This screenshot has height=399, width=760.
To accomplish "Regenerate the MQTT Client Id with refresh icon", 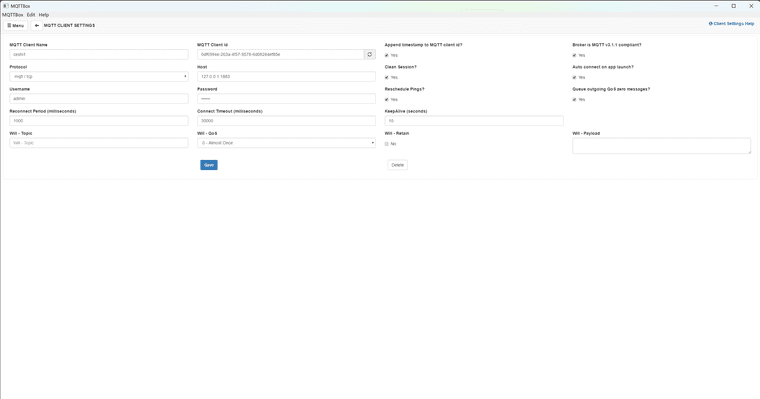I will pos(370,54).
